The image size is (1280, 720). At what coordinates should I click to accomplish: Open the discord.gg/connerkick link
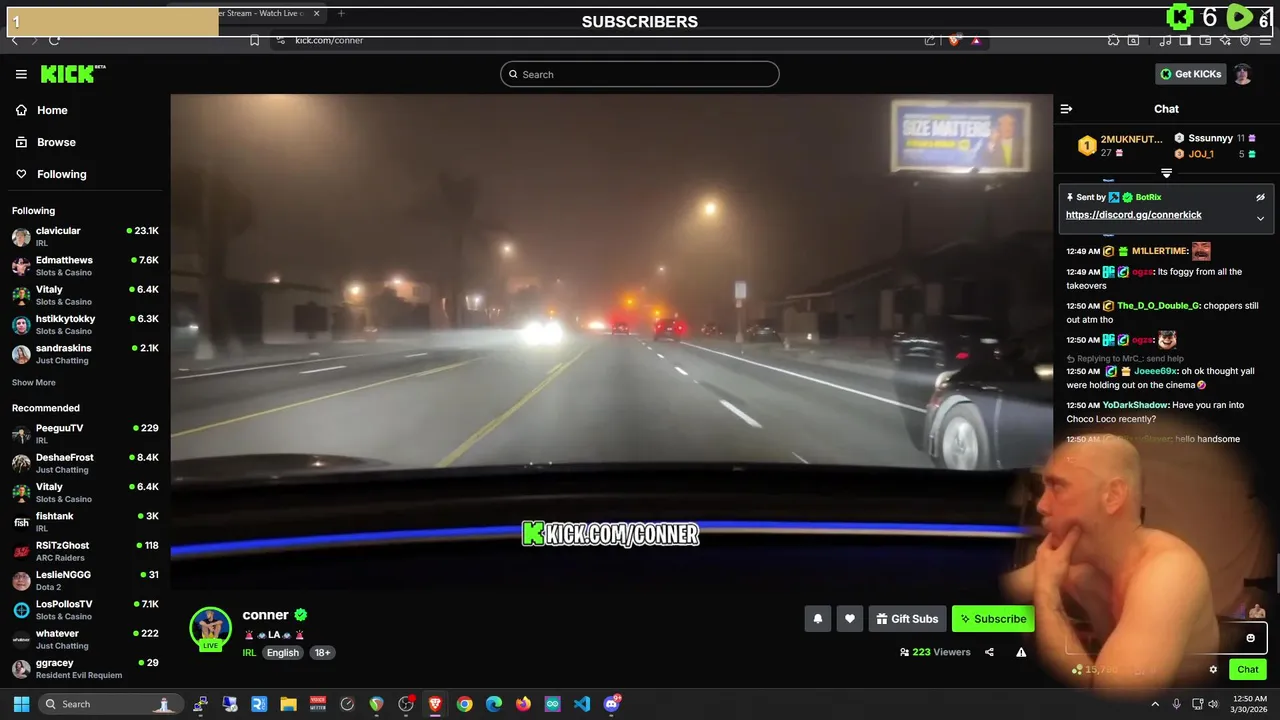point(1133,215)
